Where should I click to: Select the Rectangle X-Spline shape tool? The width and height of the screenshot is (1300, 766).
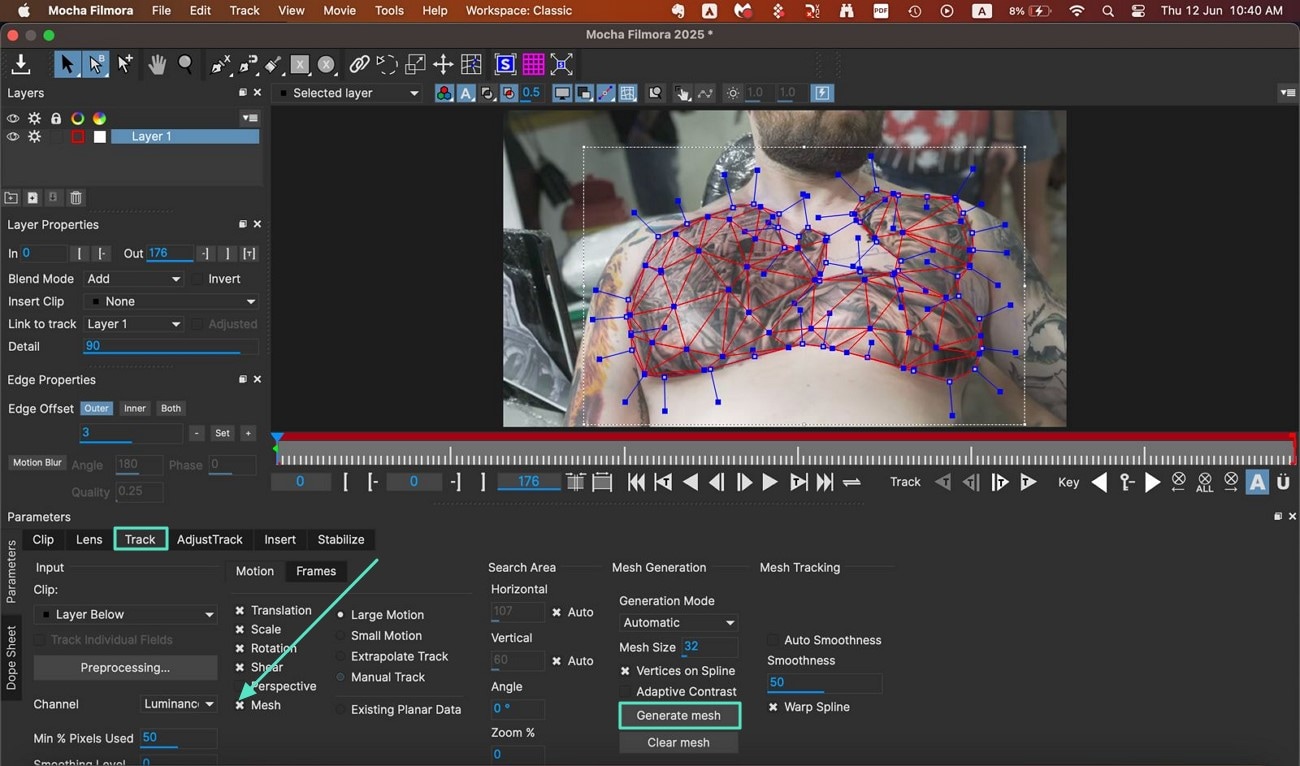[300, 65]
